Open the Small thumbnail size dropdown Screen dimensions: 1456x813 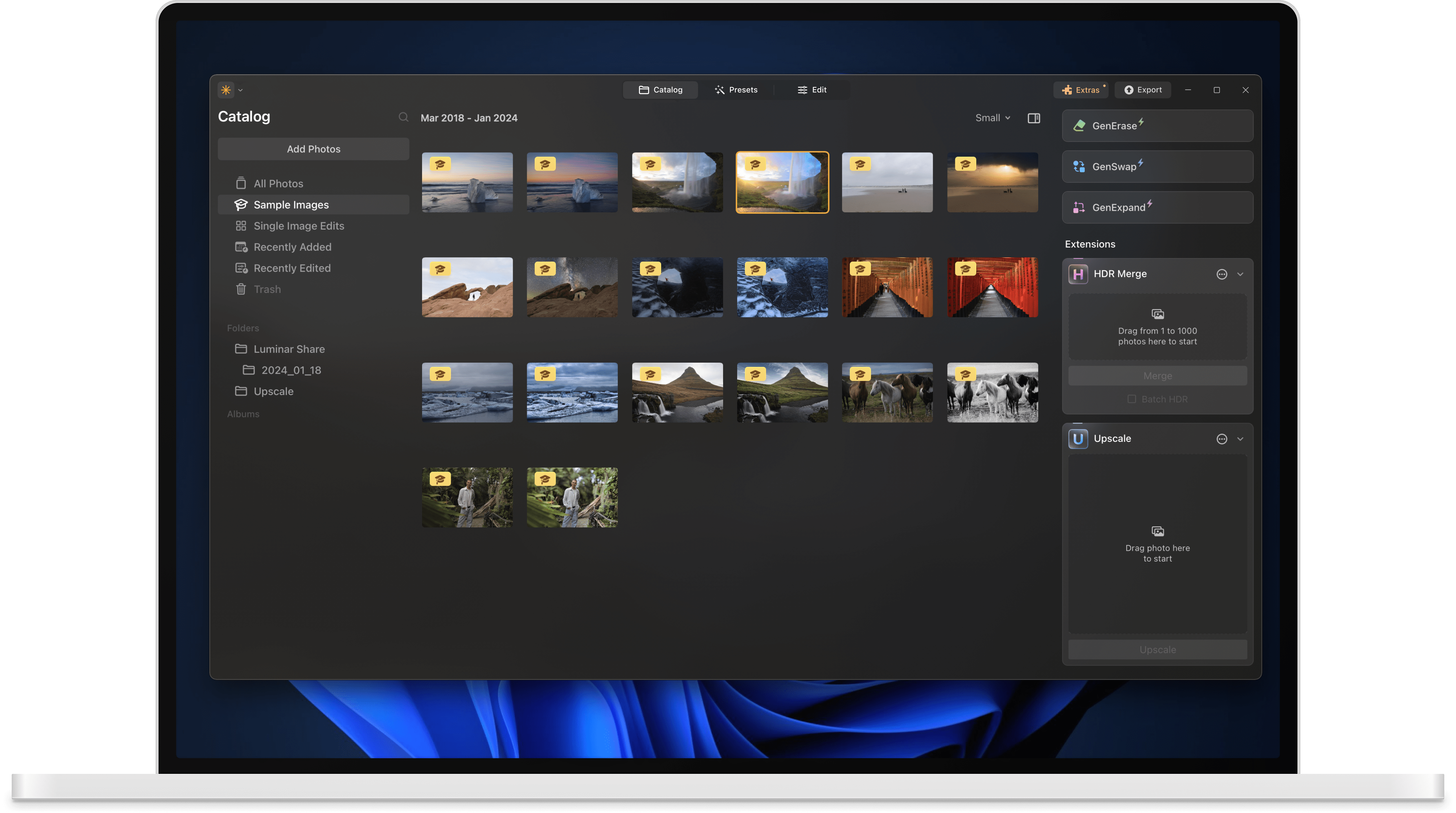pos(993,117)
